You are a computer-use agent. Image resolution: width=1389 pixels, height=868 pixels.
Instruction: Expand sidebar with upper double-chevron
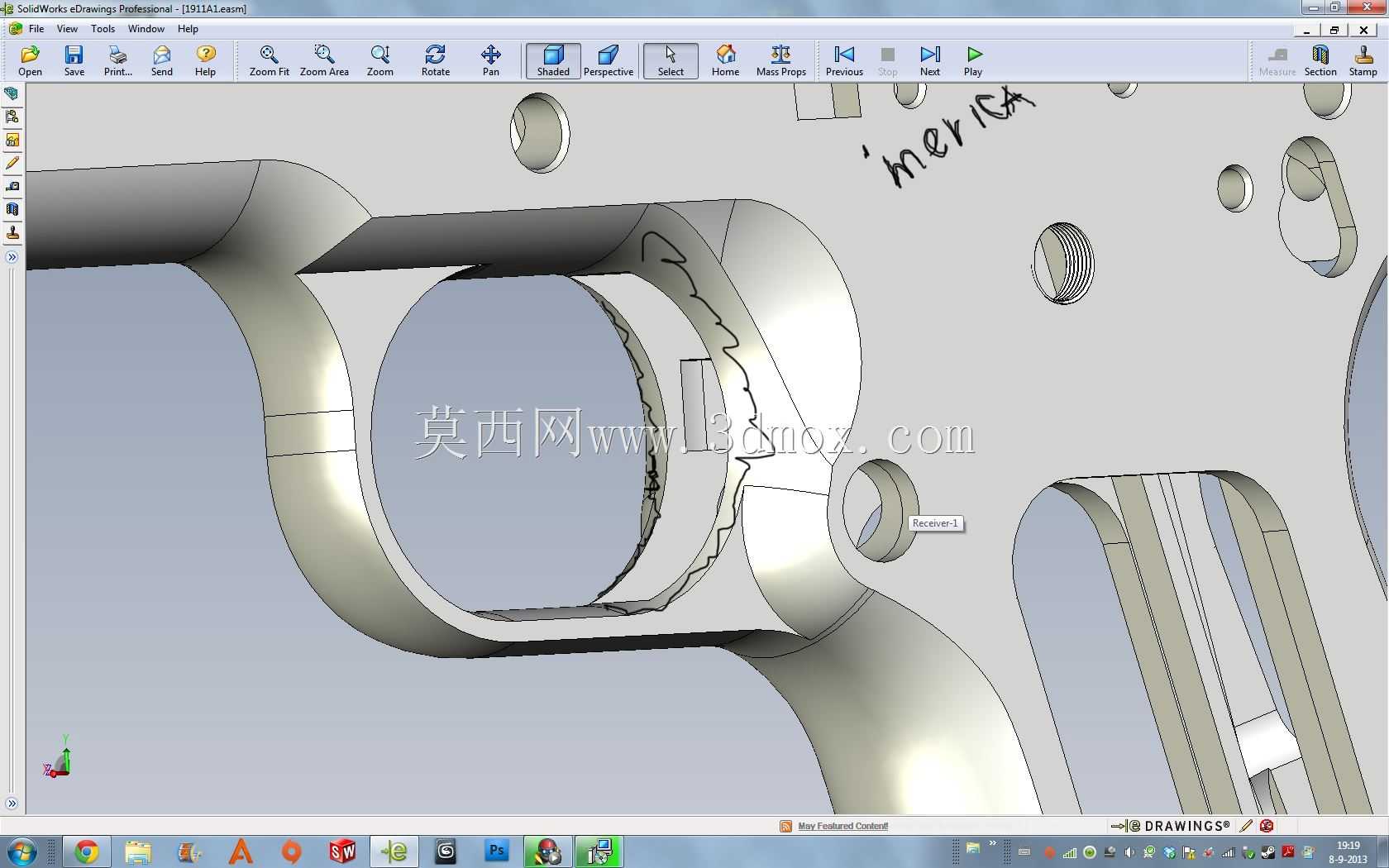(x=12, y=257)
